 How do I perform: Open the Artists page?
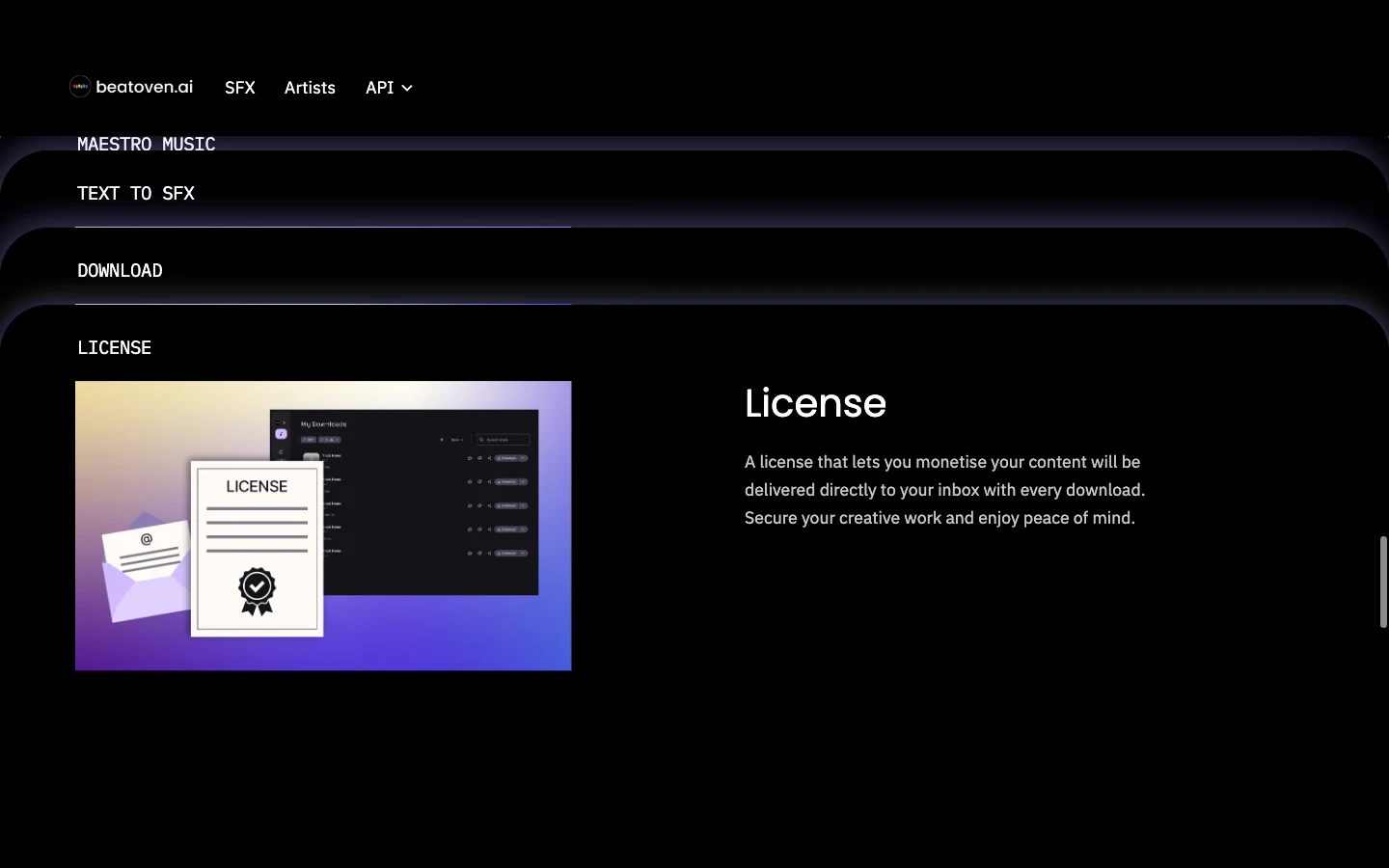(x=310, y=88)
